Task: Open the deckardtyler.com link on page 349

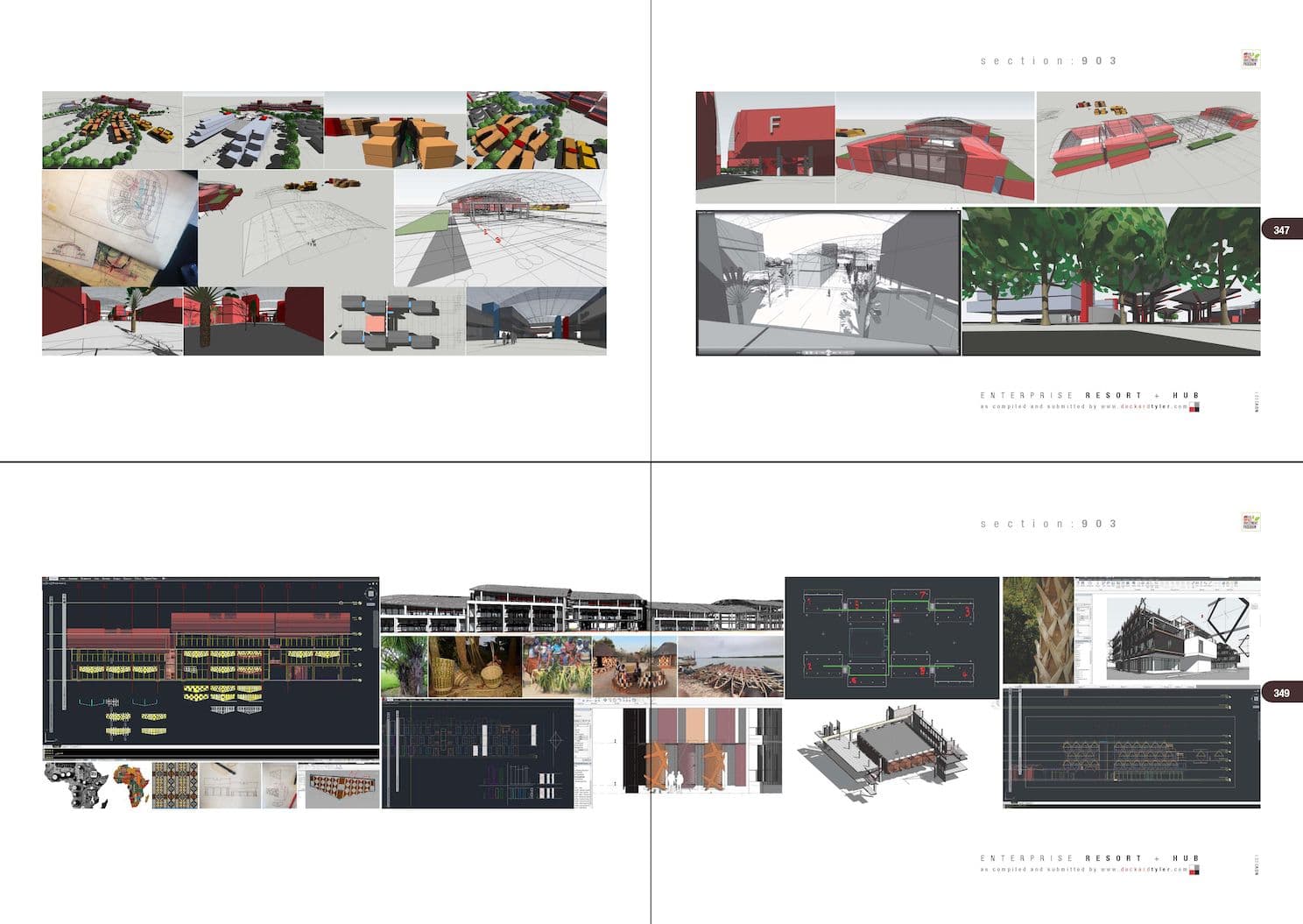Action: click(1144, 870)
